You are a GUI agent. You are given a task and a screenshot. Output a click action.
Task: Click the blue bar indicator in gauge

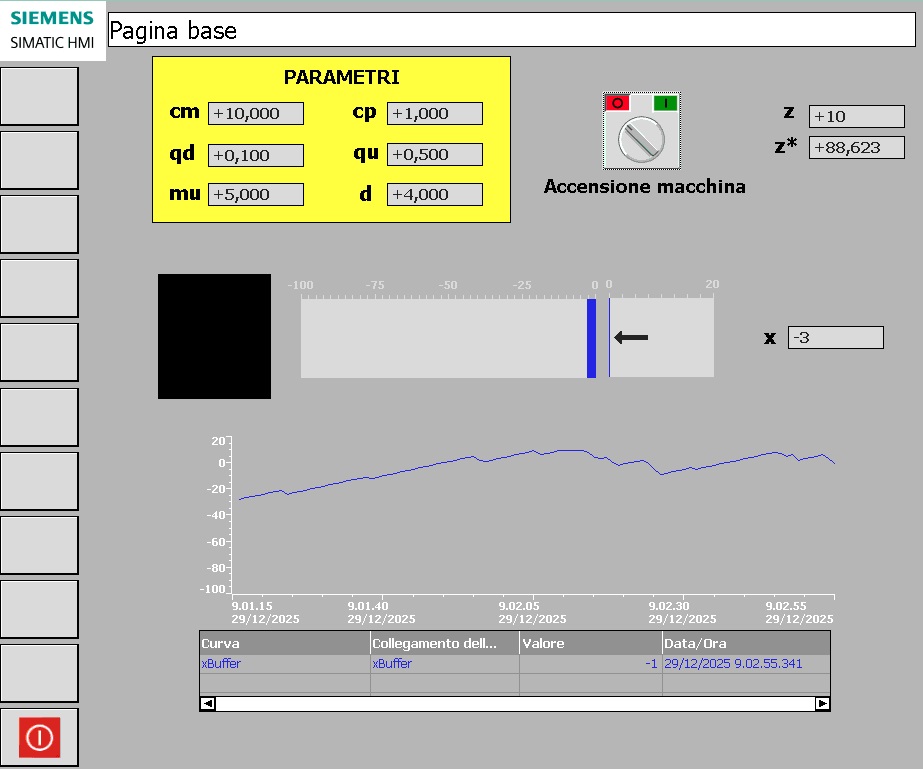591,338
